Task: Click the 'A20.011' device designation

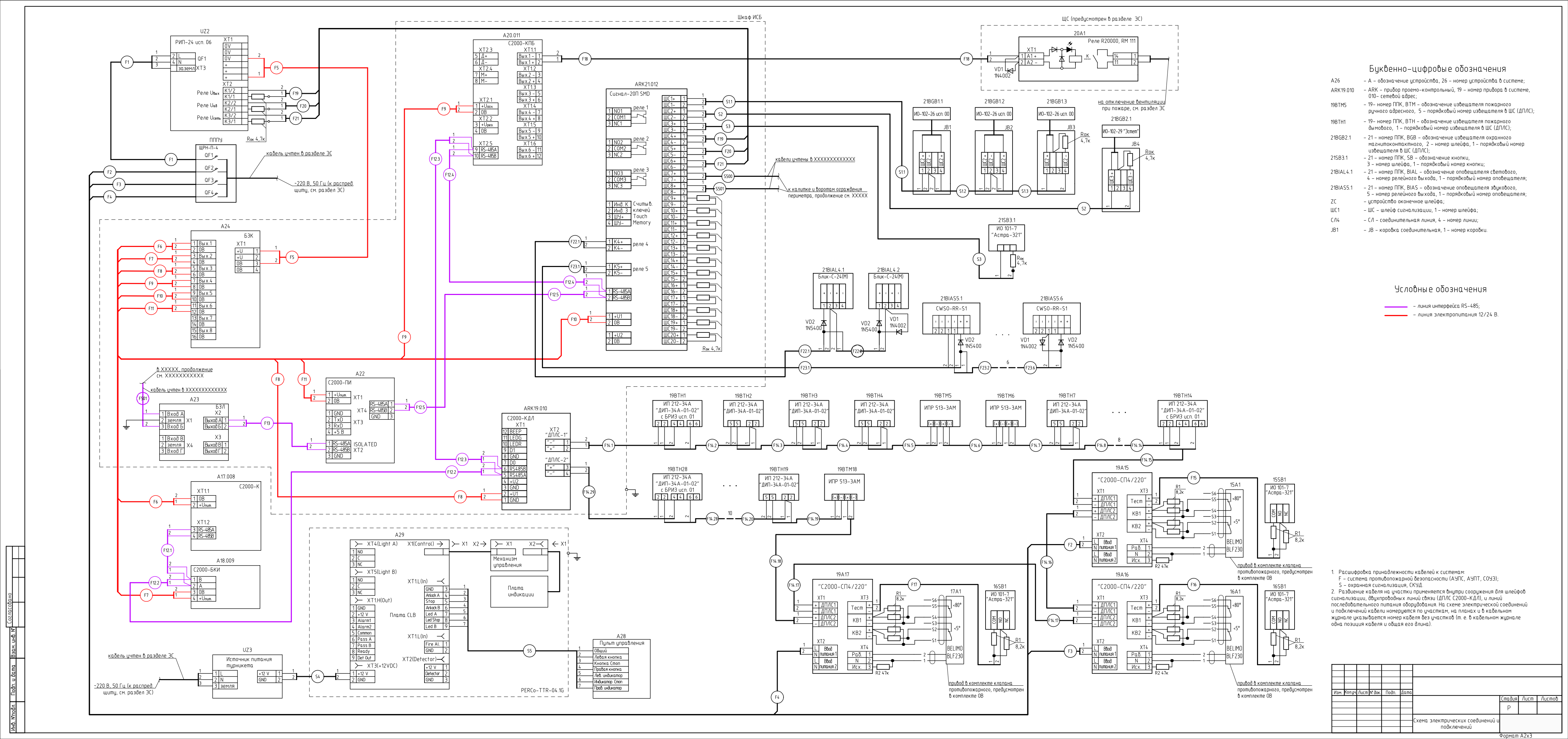Action: coord(511,35)
